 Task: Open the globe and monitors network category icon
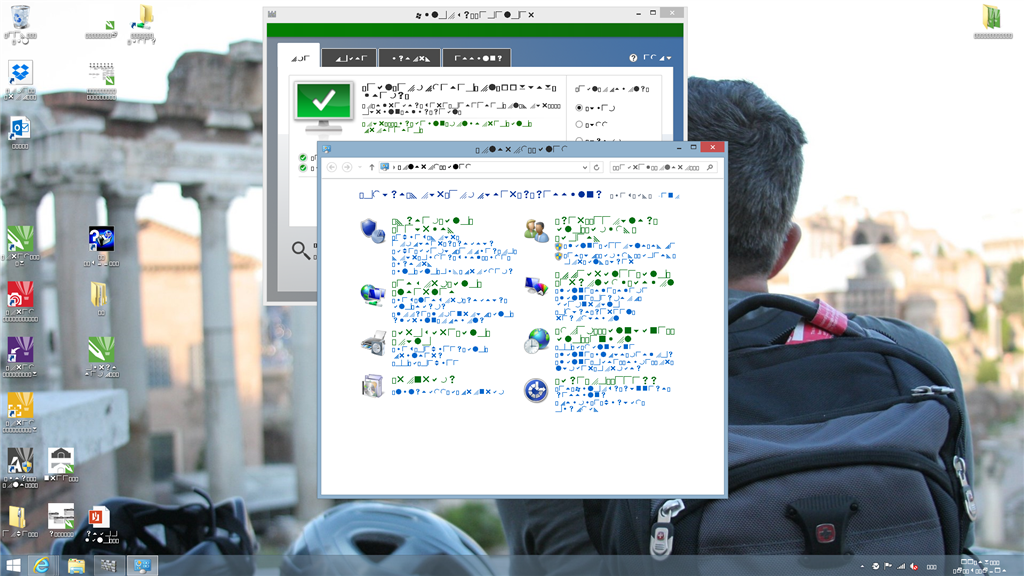tap(372, 295)
